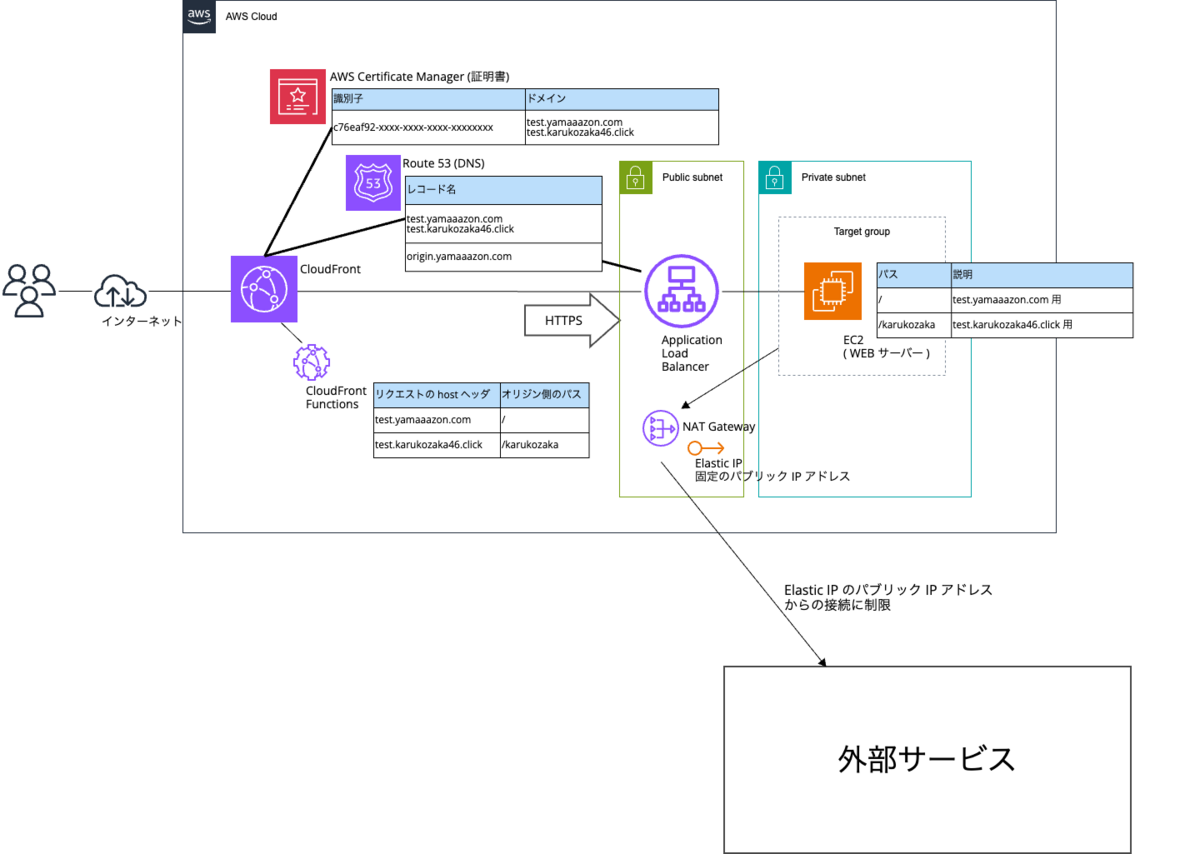Click the リクエストの host ヘッダ header
Image resolution: width=1200 pixels, height=854 pixels.
(435, 395)
